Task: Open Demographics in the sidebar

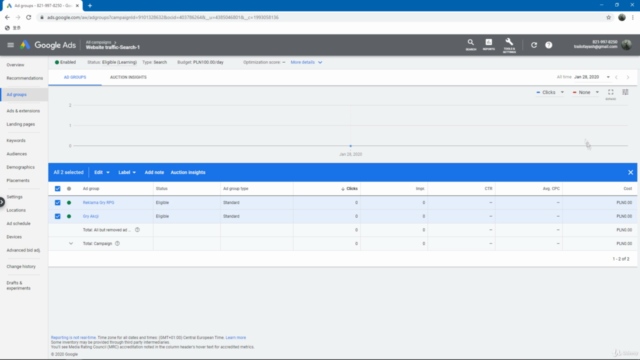Action: click(x=20, y=167)
